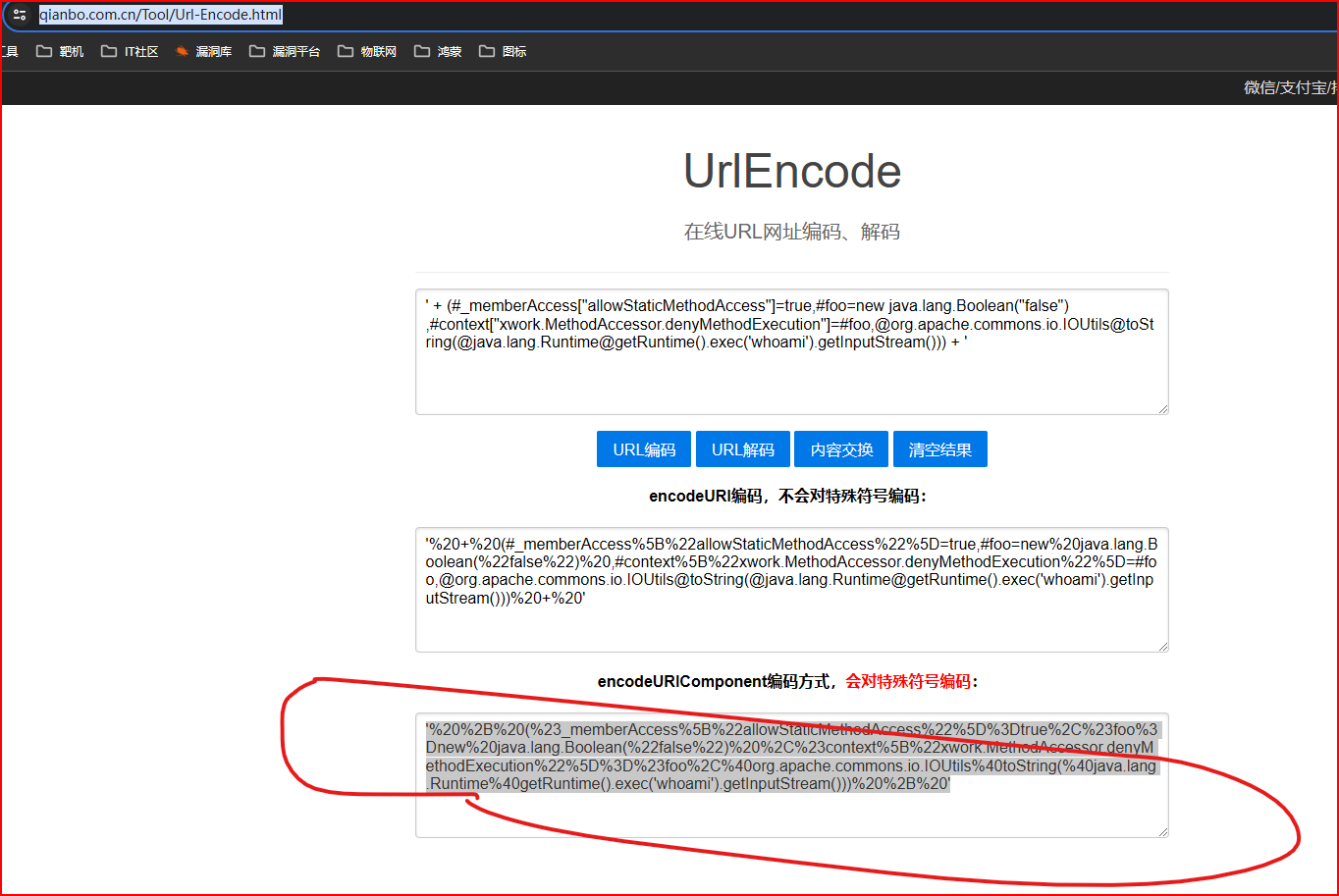Image resolution: width=1339 pixels, height=896 pixels.
Task: Click the site settings icon in address bar
Action: [20, 15]
